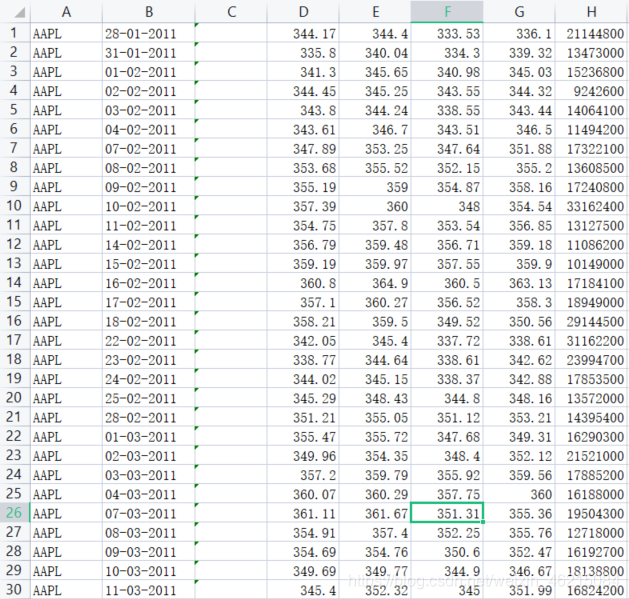Click cell containing 353.25
Screen dimensions: 629x599
375,148
